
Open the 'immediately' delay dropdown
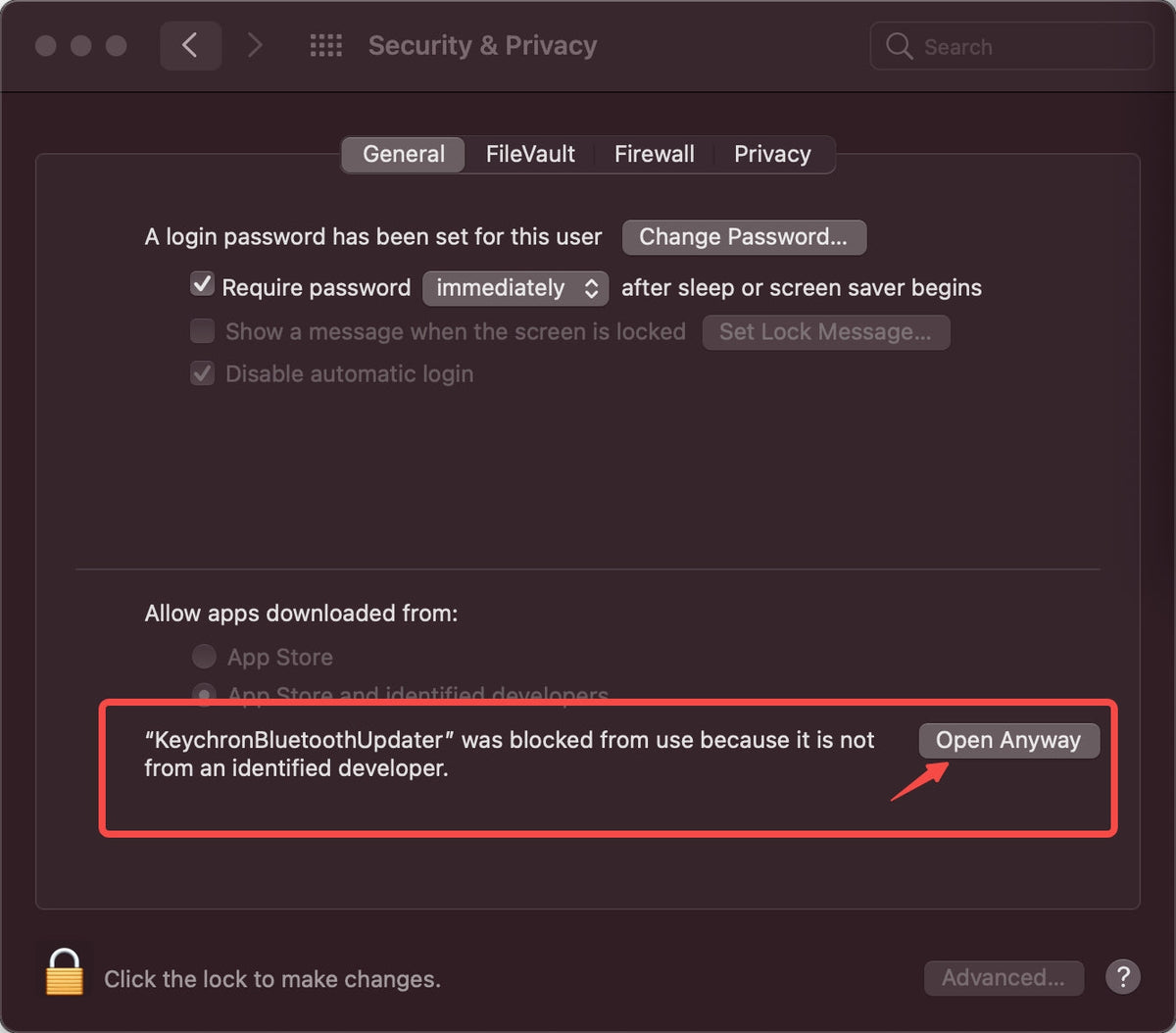tap(515, 288)
